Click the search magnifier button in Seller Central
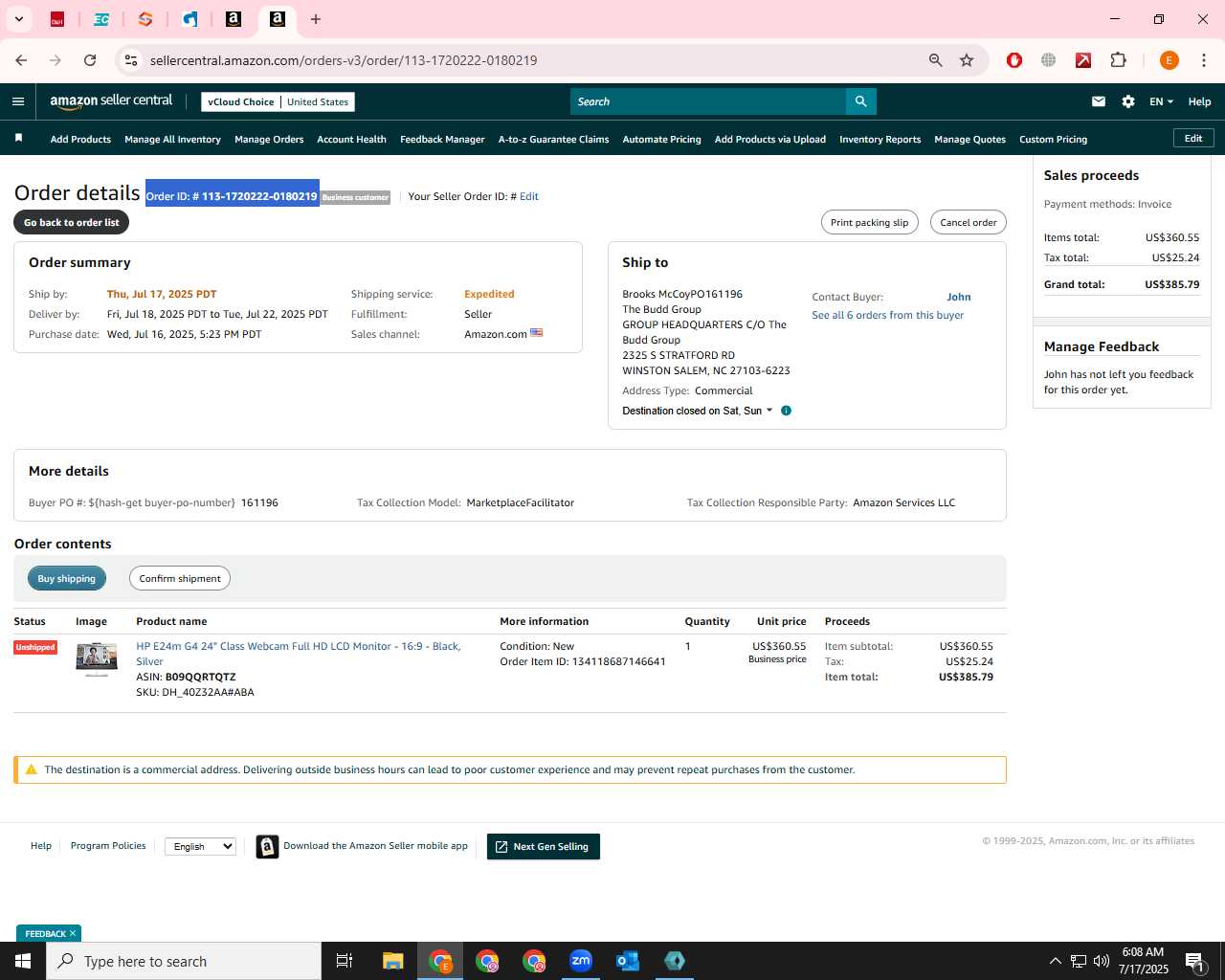Screen dimensions: 1225x980 (860, 101)
